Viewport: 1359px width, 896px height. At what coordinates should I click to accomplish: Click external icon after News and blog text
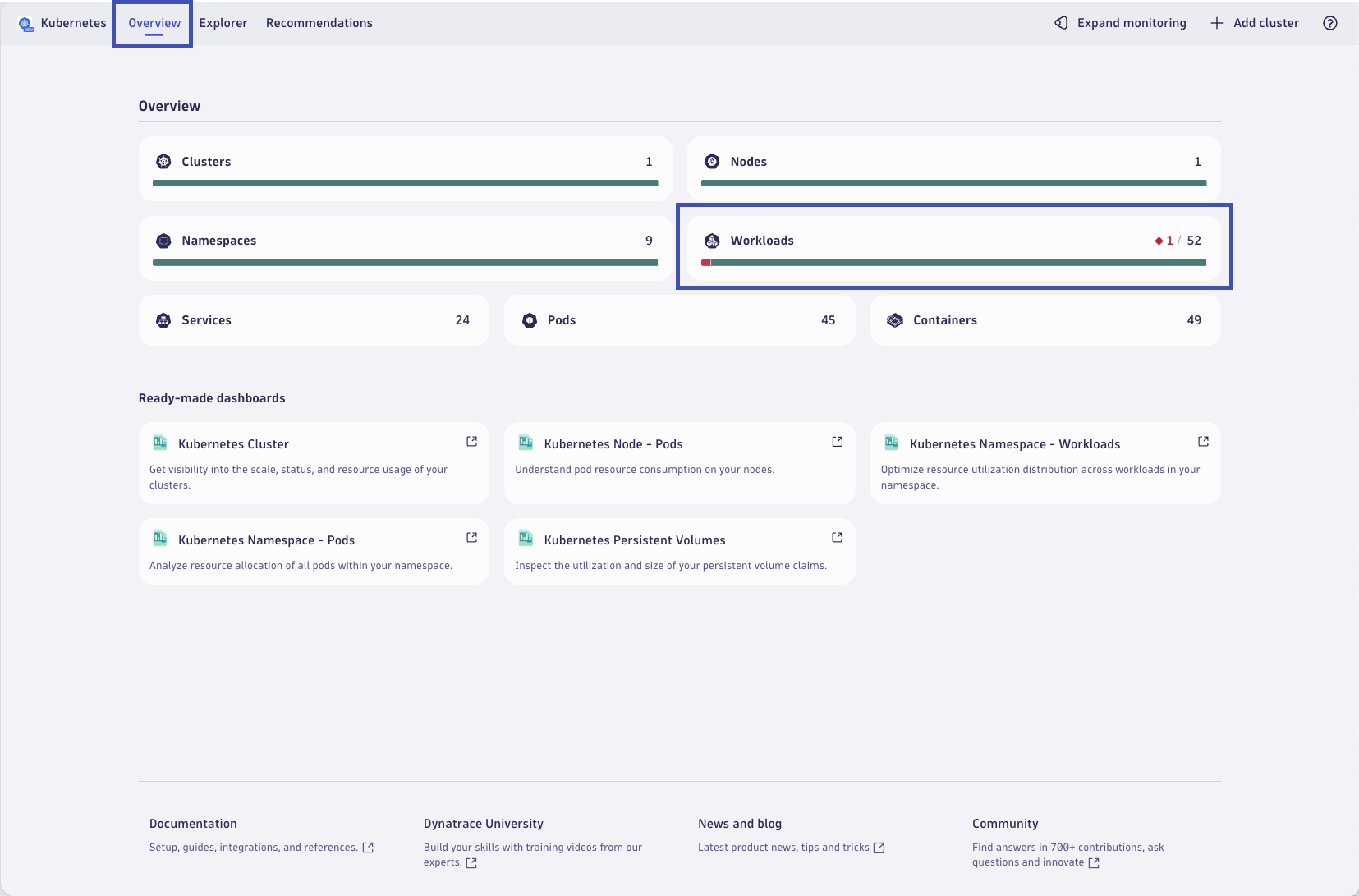pos(879,848)
